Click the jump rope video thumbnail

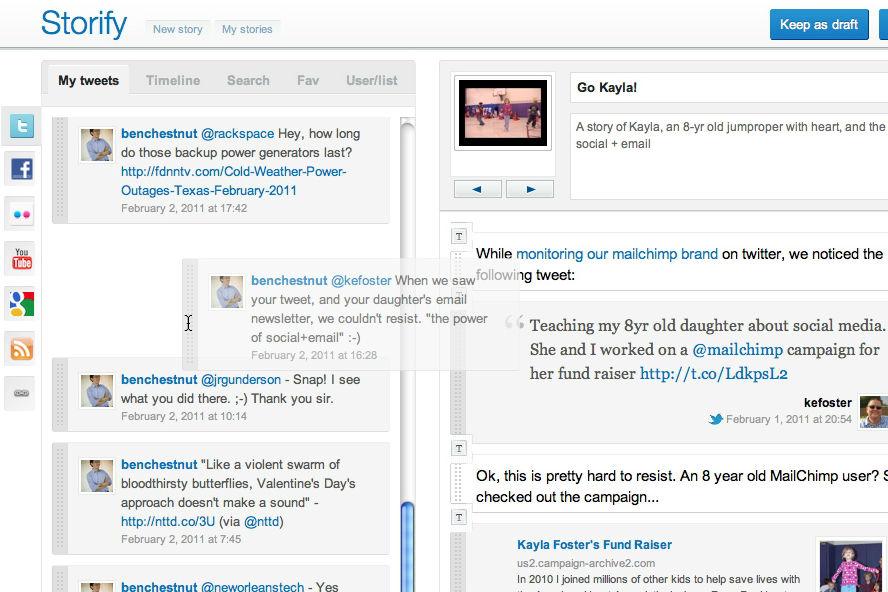click(x=503, y=113)
